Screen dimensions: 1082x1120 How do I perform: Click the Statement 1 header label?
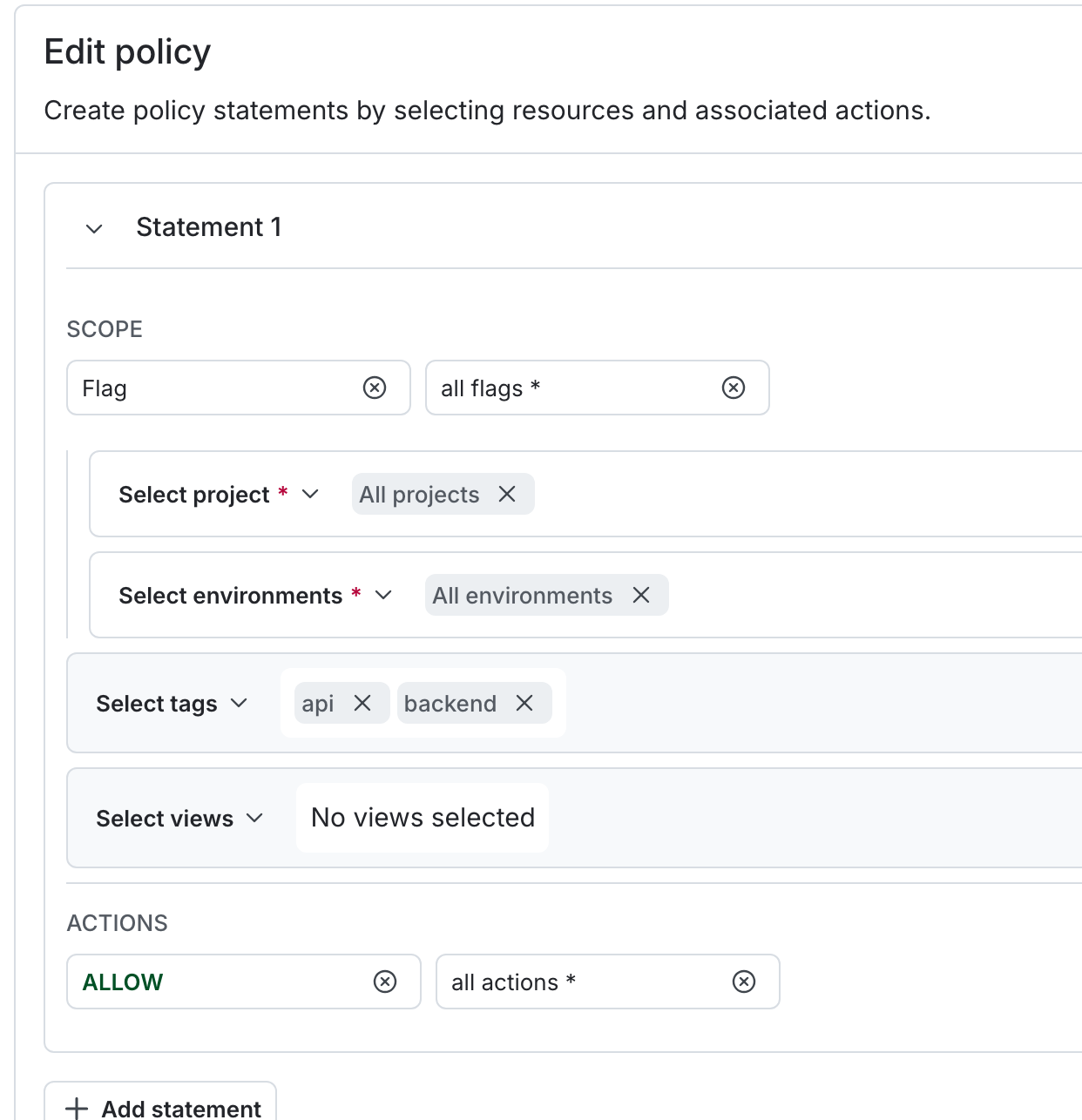tap(208, 226)
